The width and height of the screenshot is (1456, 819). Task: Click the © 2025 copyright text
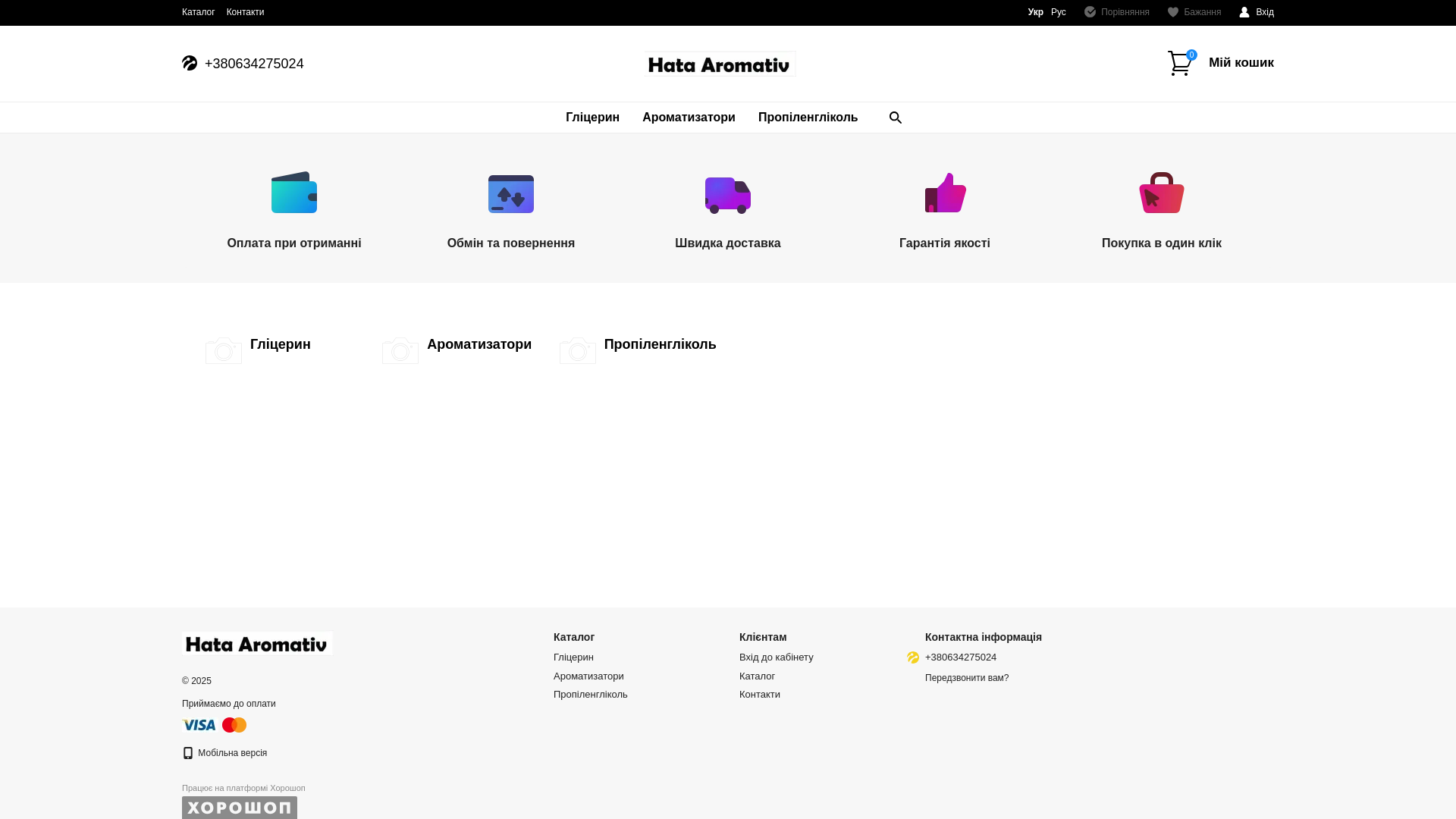coord(196,681)
